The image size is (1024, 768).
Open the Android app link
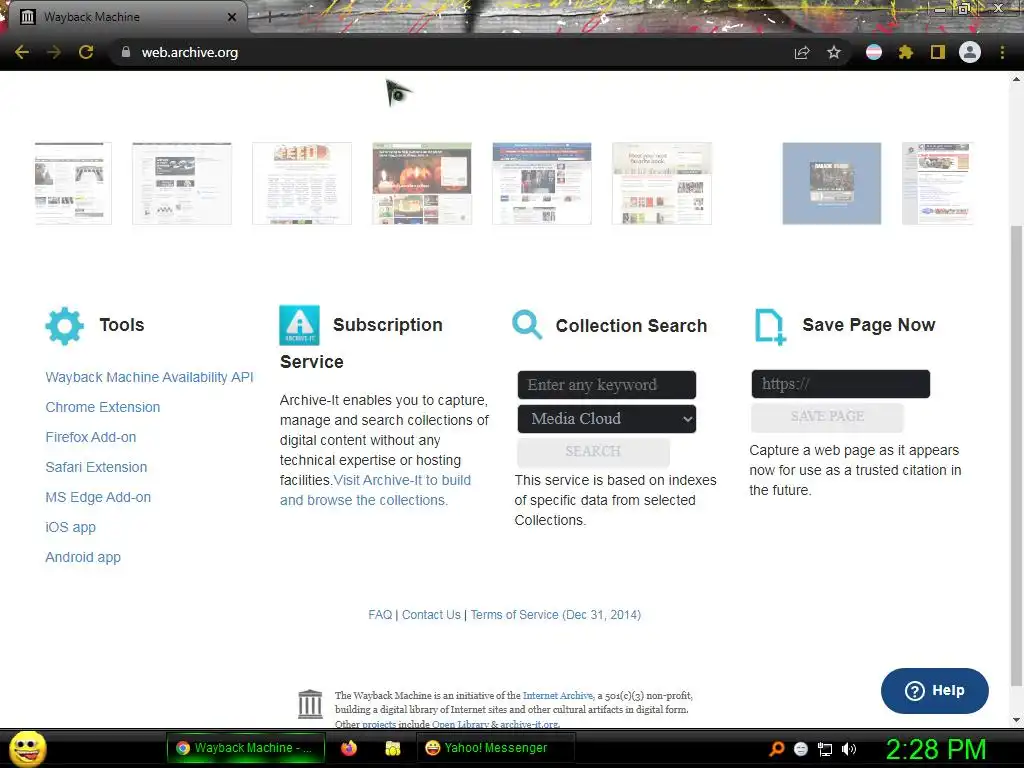pyautogui.click(x=83, y=557)
